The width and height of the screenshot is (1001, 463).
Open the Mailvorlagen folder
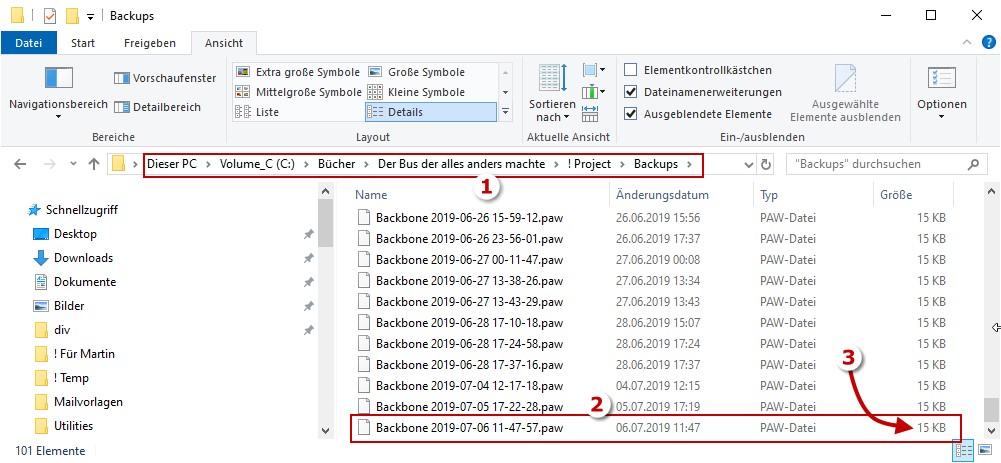pyautogui.click(x=79, y=402)
